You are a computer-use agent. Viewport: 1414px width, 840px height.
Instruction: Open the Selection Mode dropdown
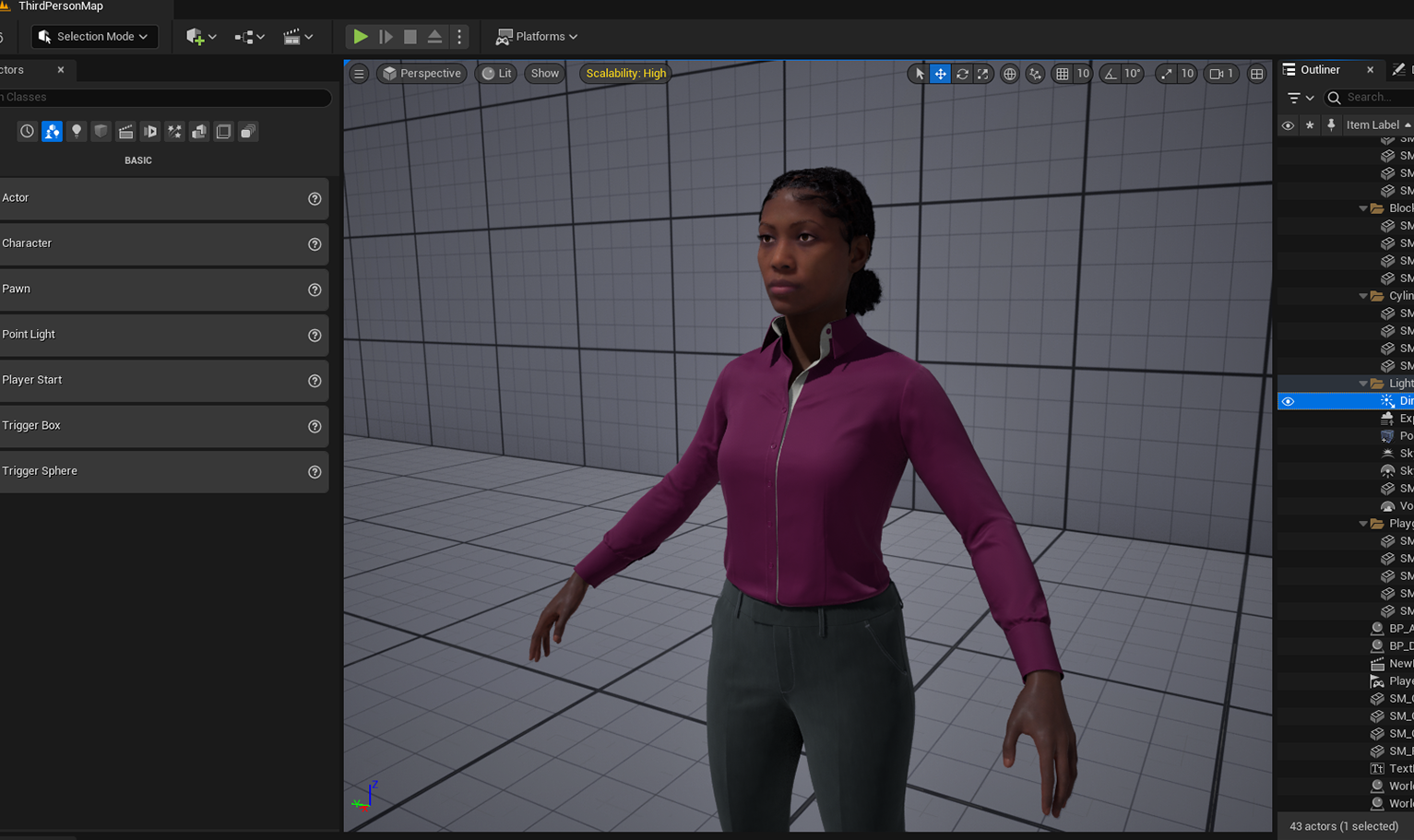coord(94,37)
